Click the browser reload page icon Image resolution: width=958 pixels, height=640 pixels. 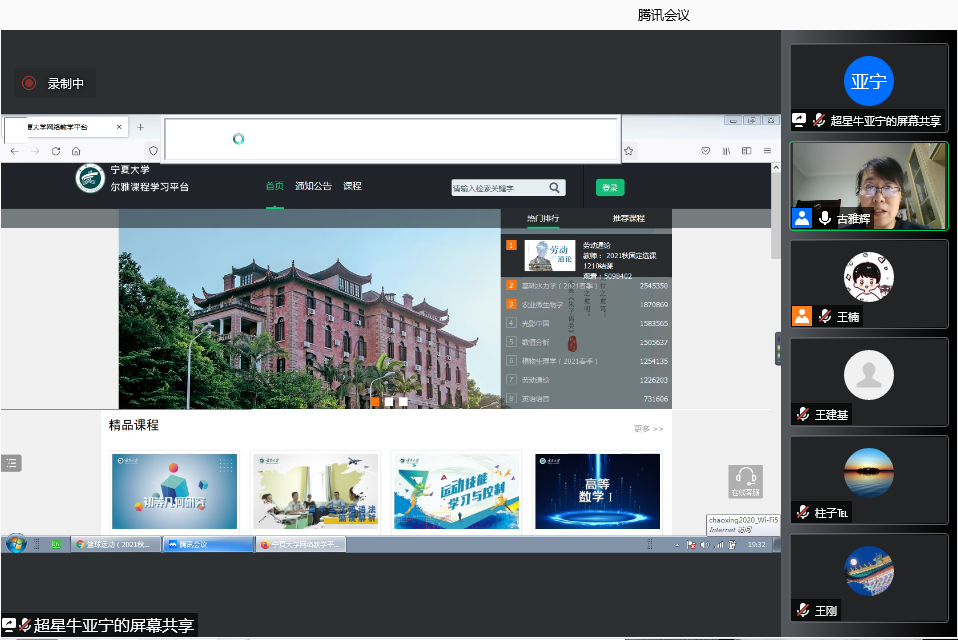(x=55, y=151)
